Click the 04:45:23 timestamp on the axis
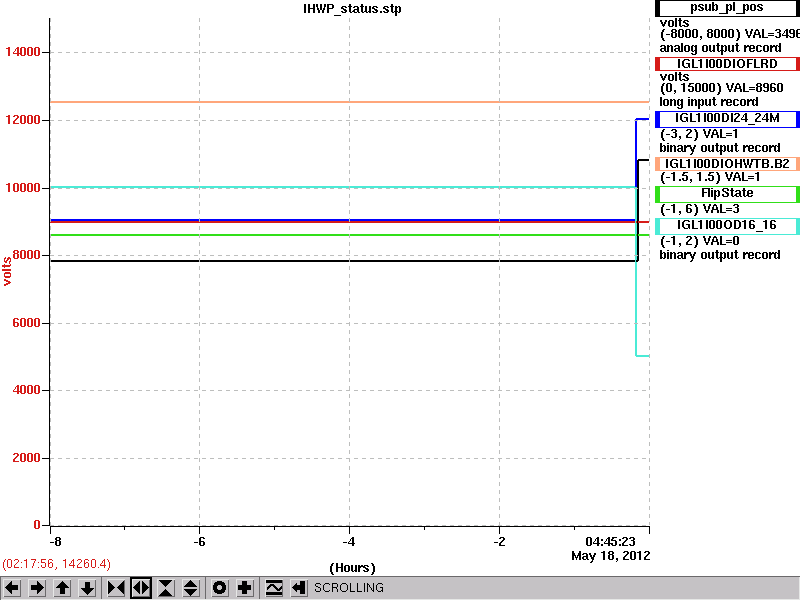The width and height of the screenshot is (800, 600). point(610,541)
